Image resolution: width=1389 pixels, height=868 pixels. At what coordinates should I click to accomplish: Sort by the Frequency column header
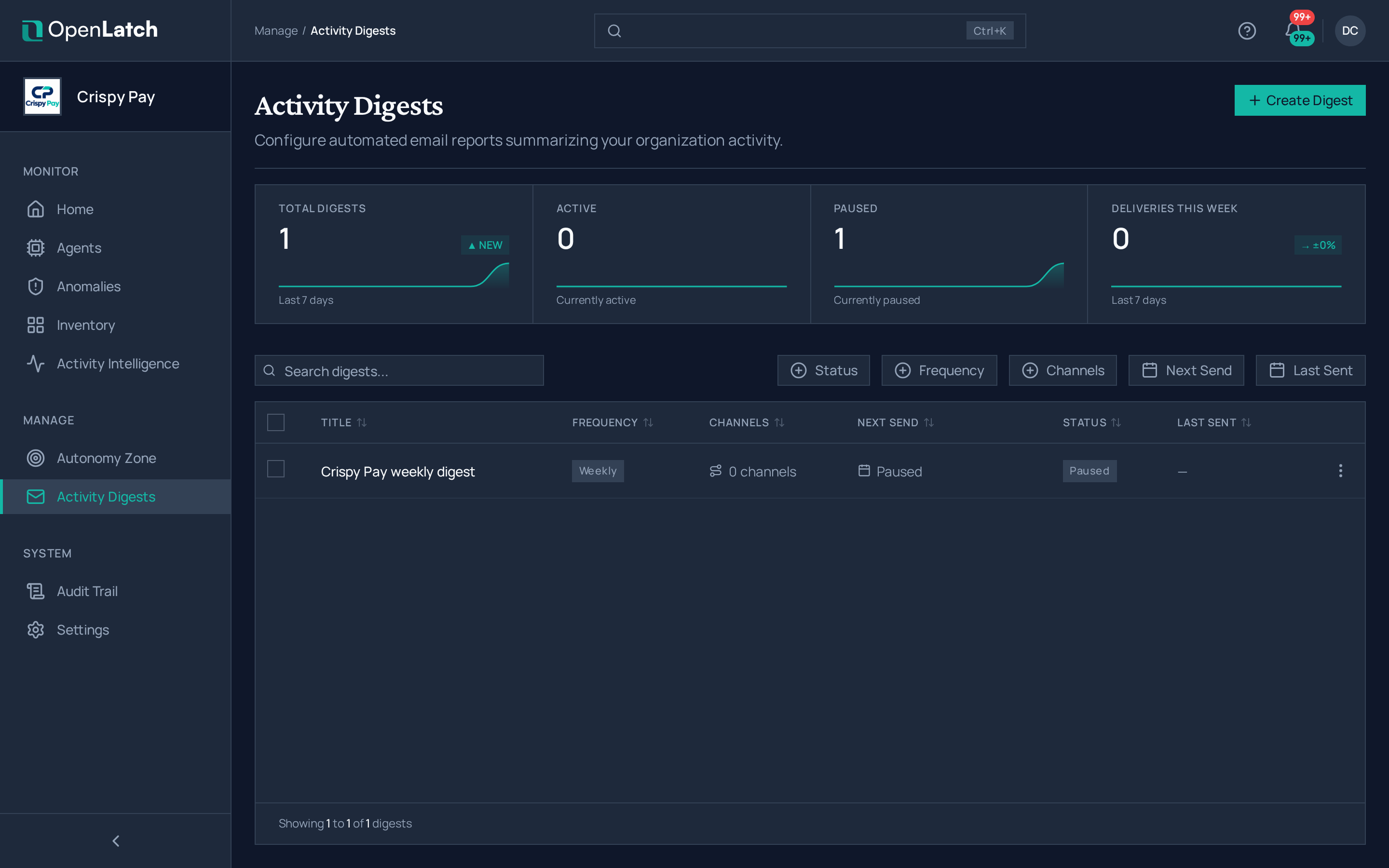[613, 422]
